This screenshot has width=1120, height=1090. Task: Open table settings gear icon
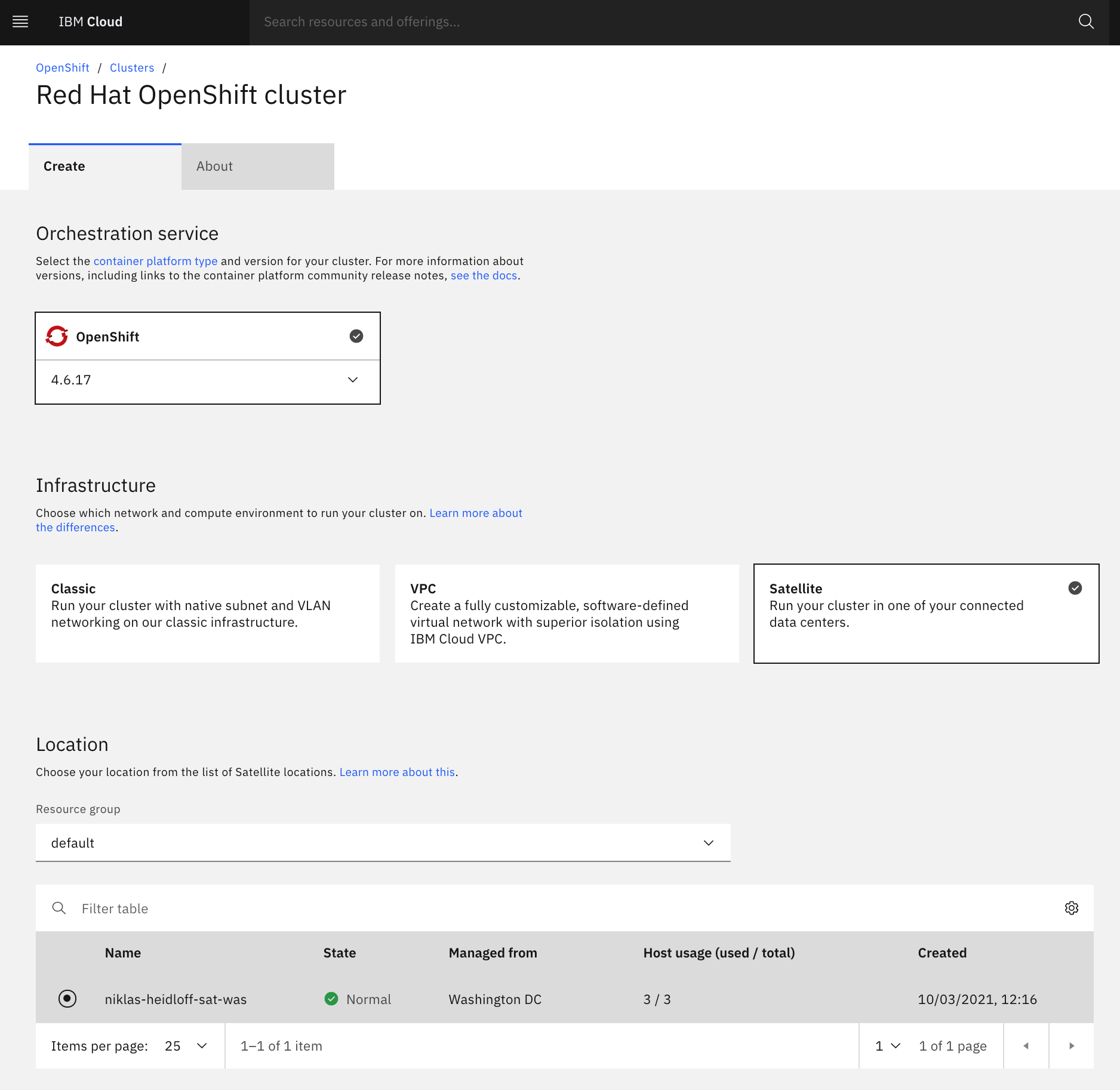click(1072, 908)
